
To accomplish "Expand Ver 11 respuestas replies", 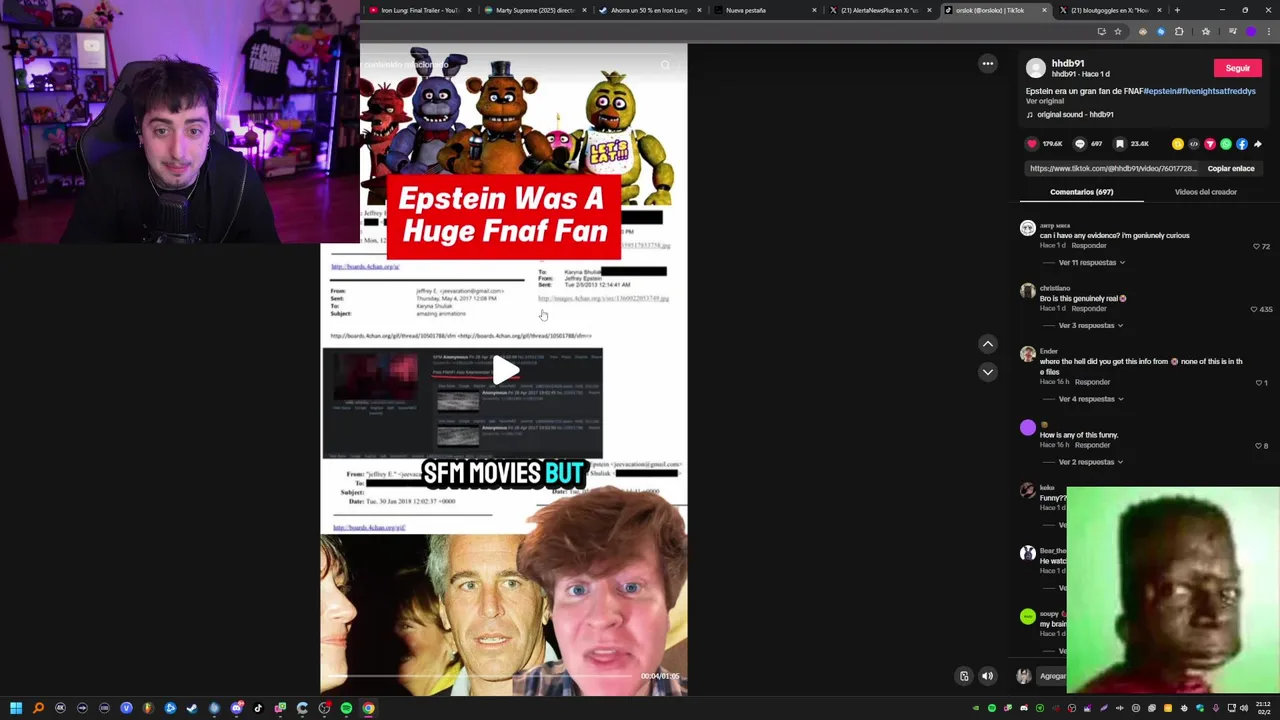I will (1091, 263).
